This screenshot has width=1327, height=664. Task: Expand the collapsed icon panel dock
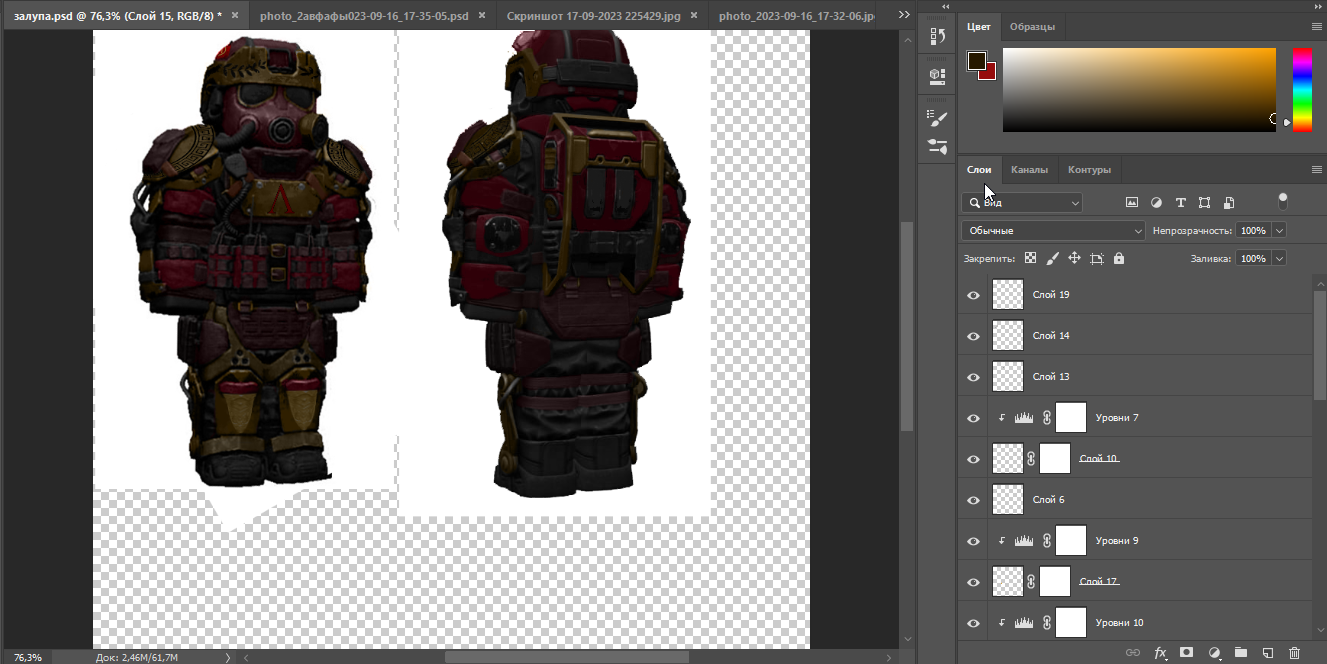pos(944,7)
